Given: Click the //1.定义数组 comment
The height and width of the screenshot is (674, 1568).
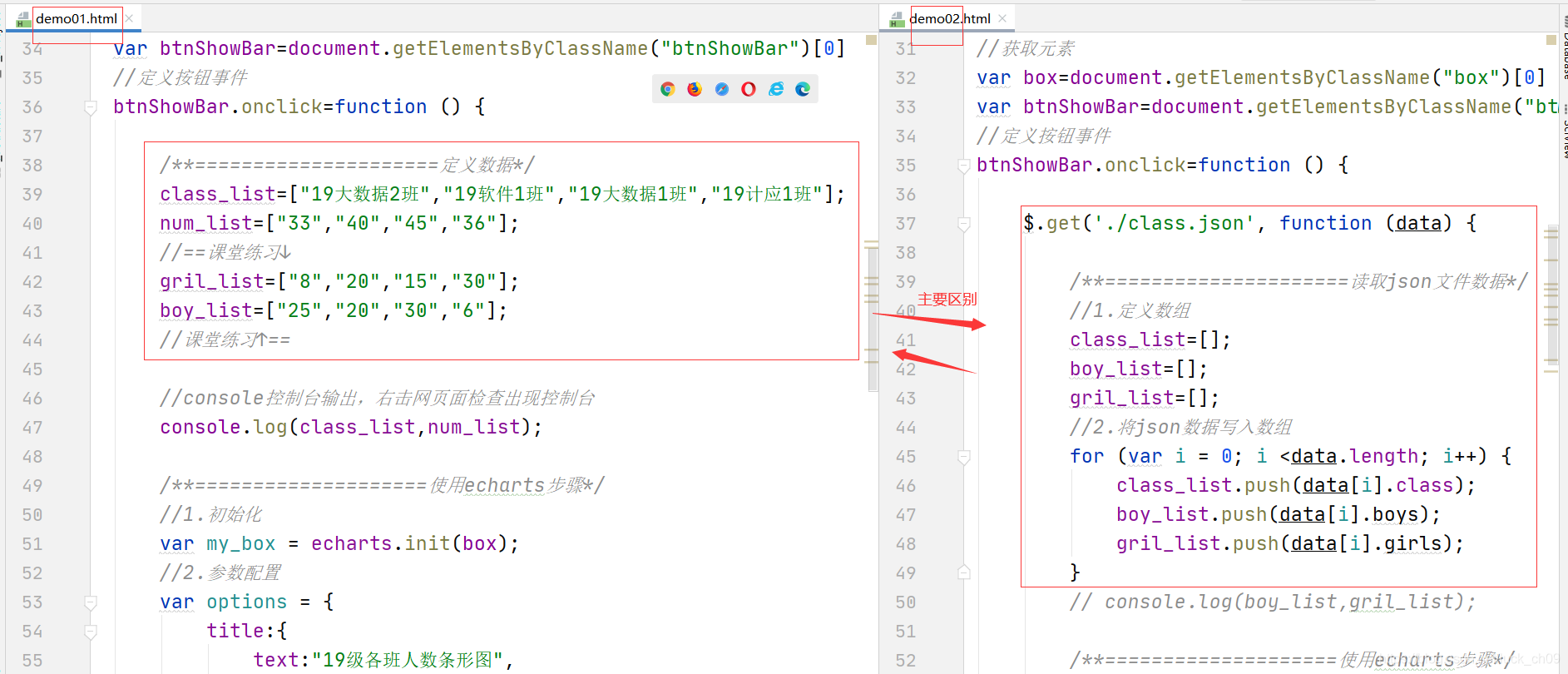Looking at the screenshot, I should point(1130,310).
